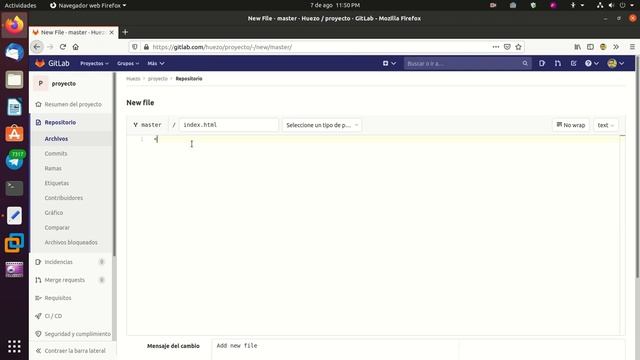The image size is (640, 360).
Task: Open the Files manager in dock
Action: 14,80
